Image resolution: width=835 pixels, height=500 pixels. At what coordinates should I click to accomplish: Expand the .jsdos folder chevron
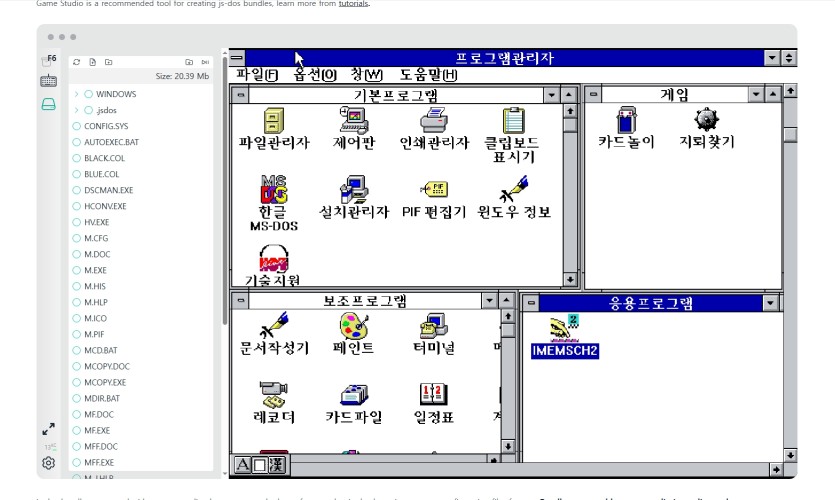76,110
